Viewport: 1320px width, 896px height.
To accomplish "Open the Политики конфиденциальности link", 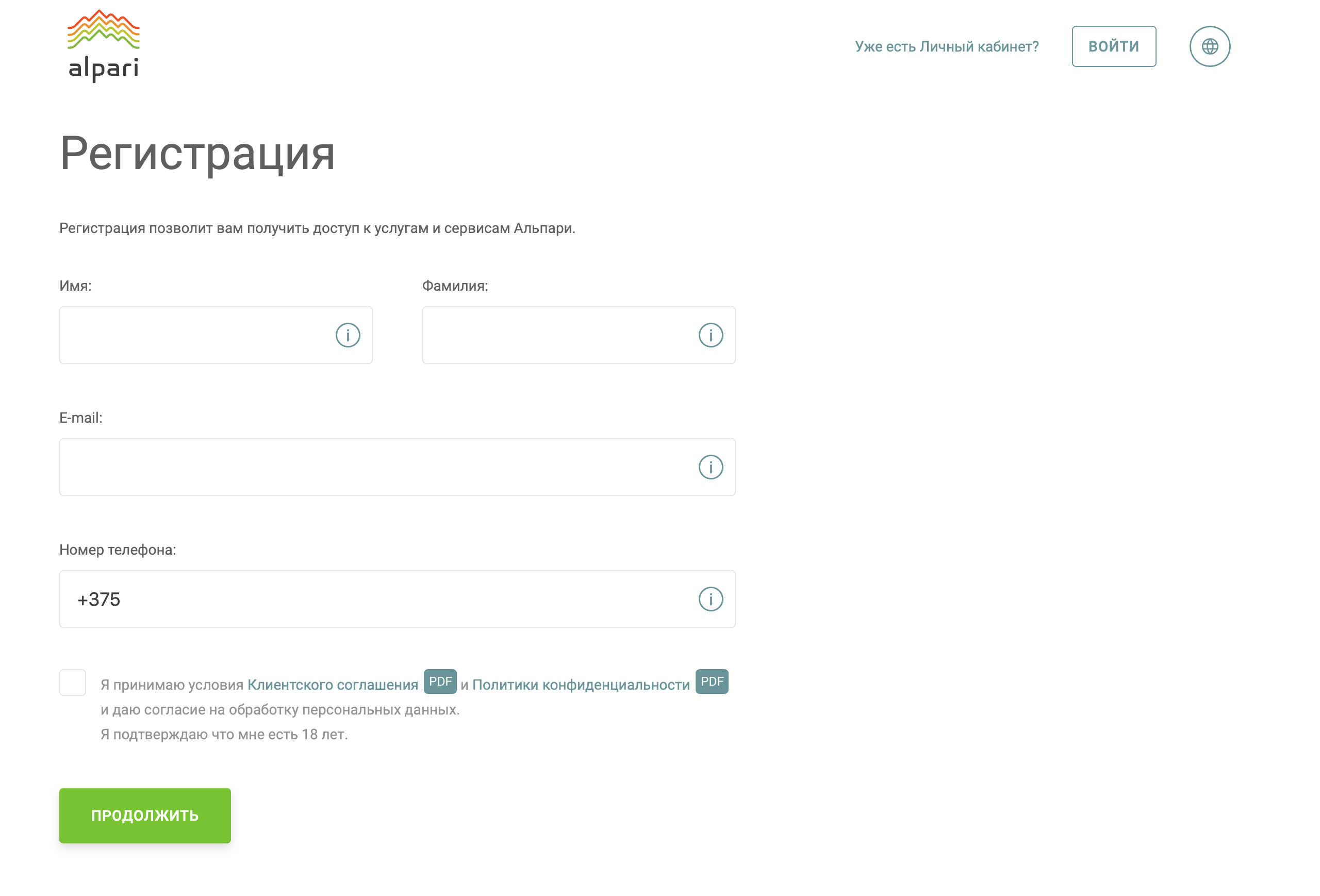I will click(x=581, y=685).
